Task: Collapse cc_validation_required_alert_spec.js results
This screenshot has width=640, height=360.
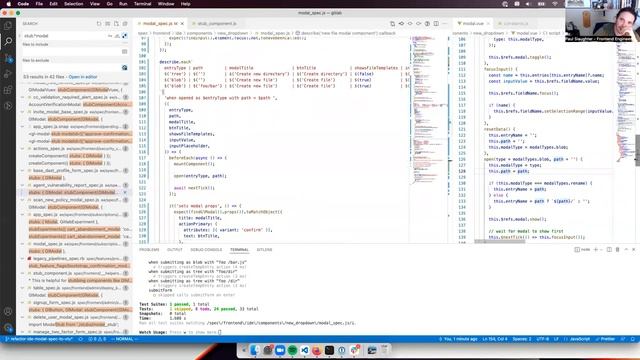Action: [23, 97]
